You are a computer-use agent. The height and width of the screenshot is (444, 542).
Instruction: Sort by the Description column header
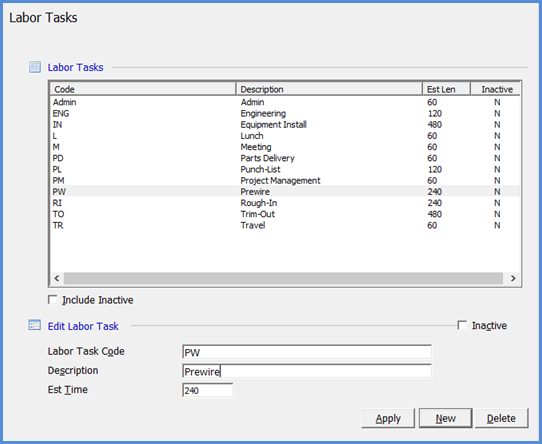(x=329, y=89)
